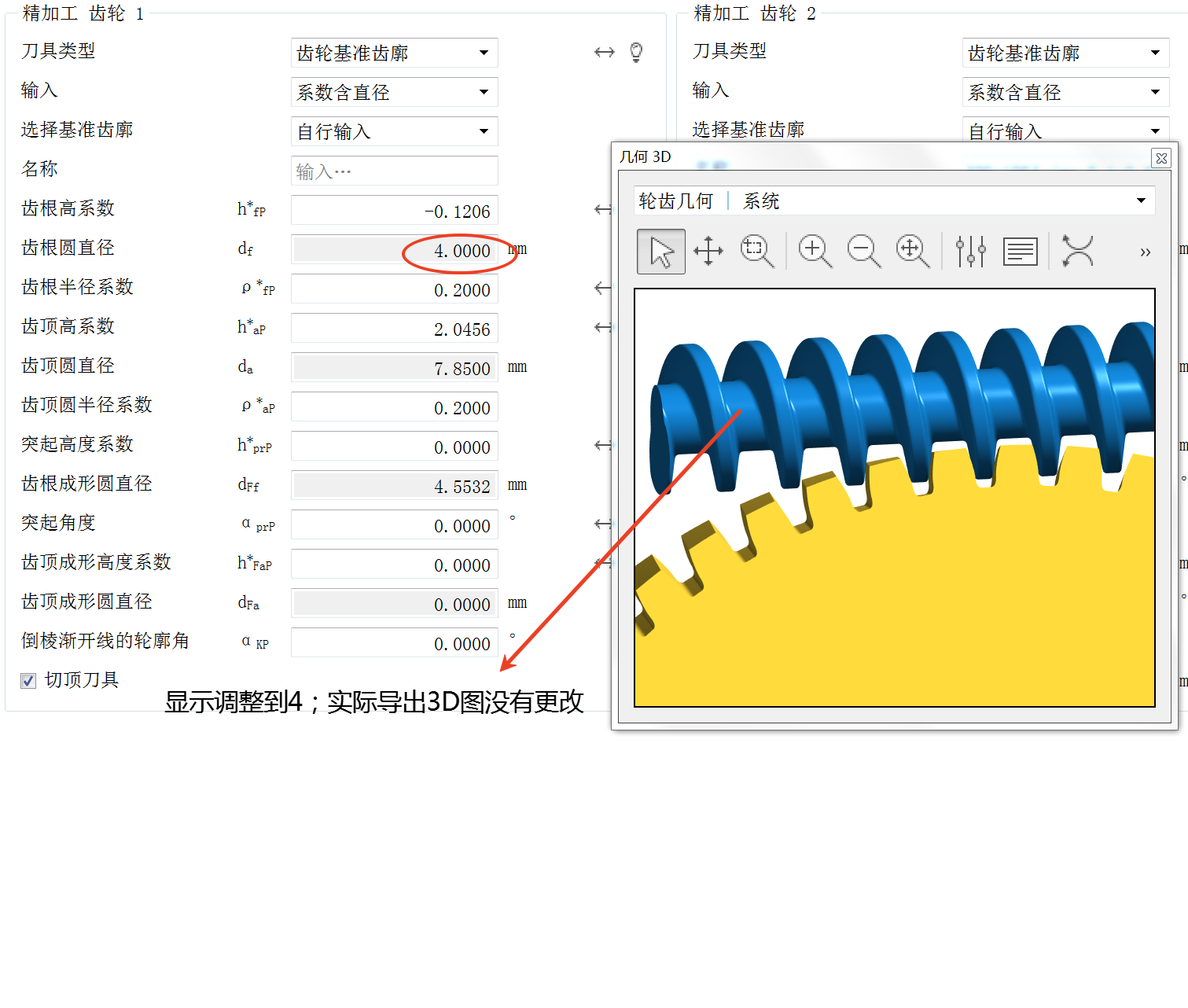Open gear 1 选择基准齿廓 dropdown
The width and height of the screenshot is (1188, 1008).
(395, 131)
